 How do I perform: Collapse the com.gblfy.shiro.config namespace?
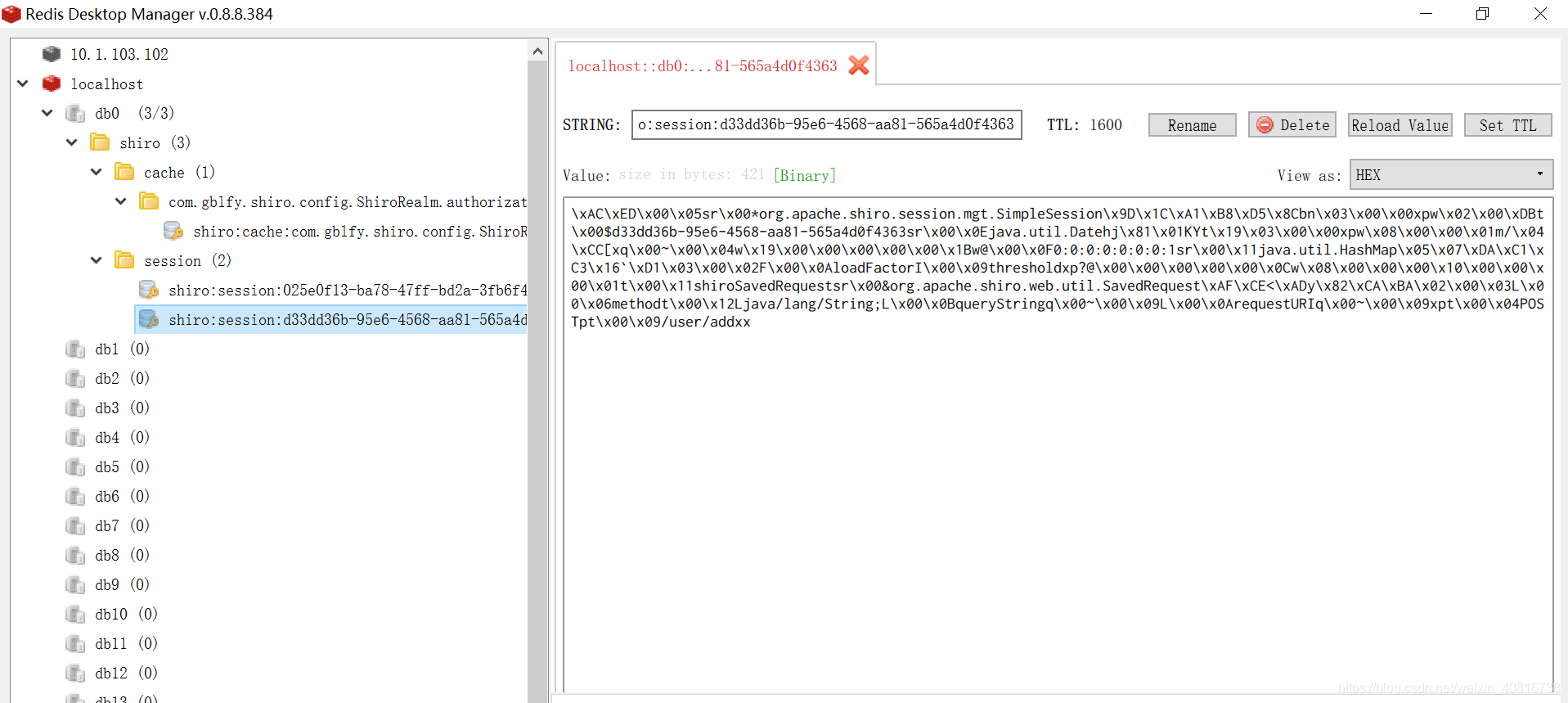click(x=121, y=201)
